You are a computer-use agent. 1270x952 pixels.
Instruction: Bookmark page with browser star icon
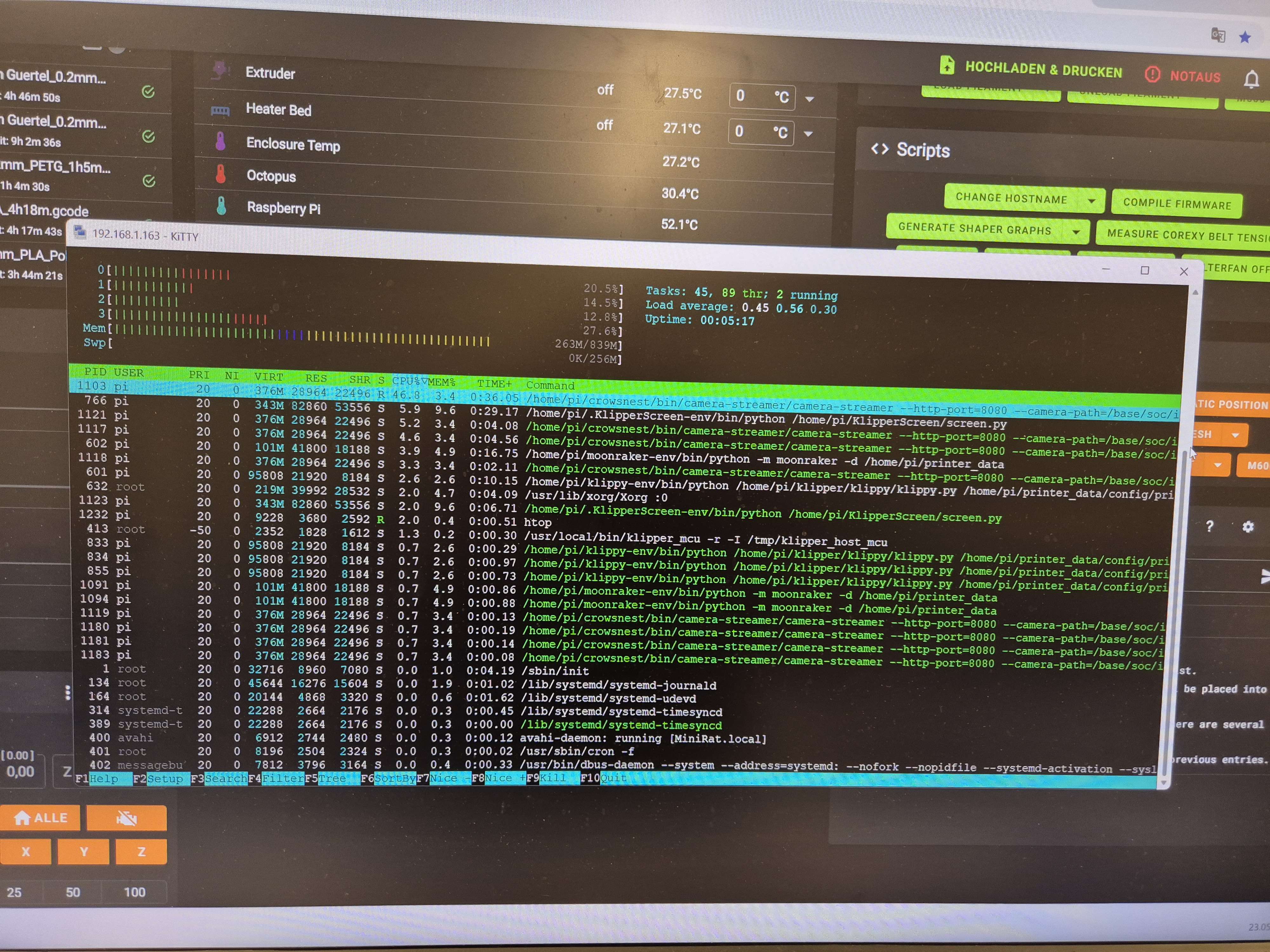coord(1245,38)
